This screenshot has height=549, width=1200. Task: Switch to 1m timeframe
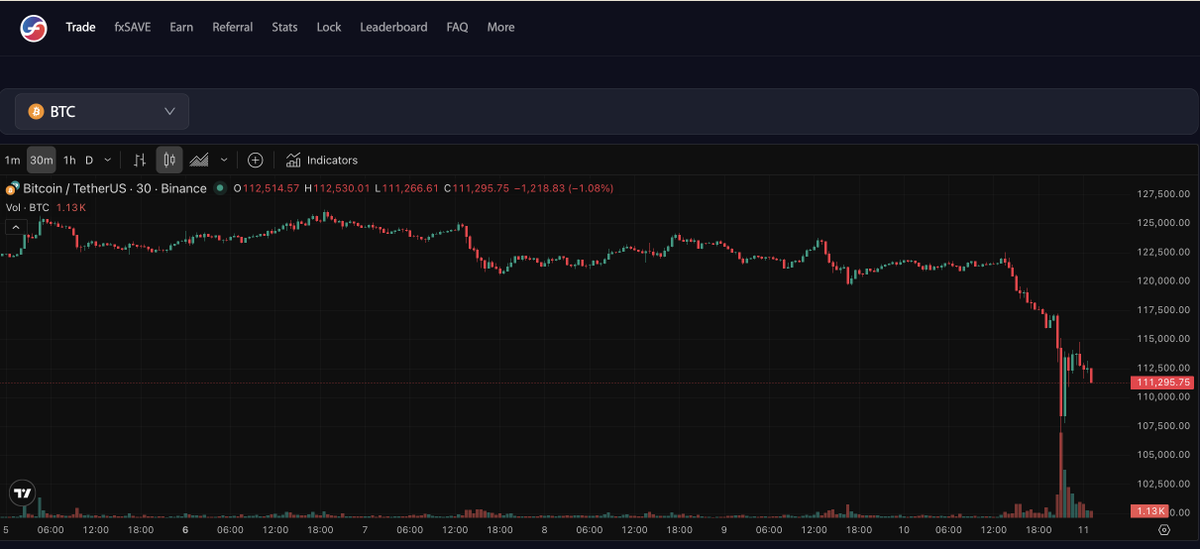coord(12,160)
